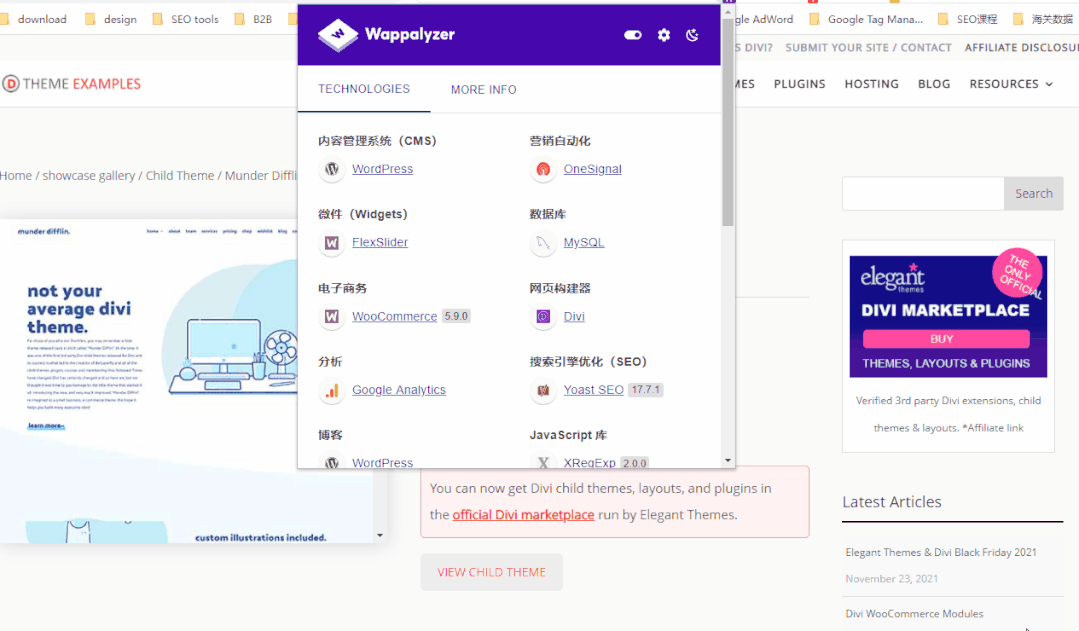Image resolution: width=1079 pixels, height=631 pixels.
Task: Click the Google Analytics icon
Action: (332, 390)
